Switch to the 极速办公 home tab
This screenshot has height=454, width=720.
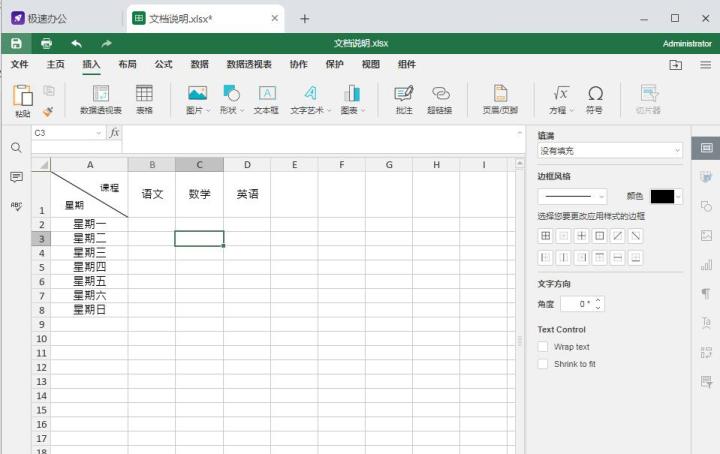click(39, 18)
